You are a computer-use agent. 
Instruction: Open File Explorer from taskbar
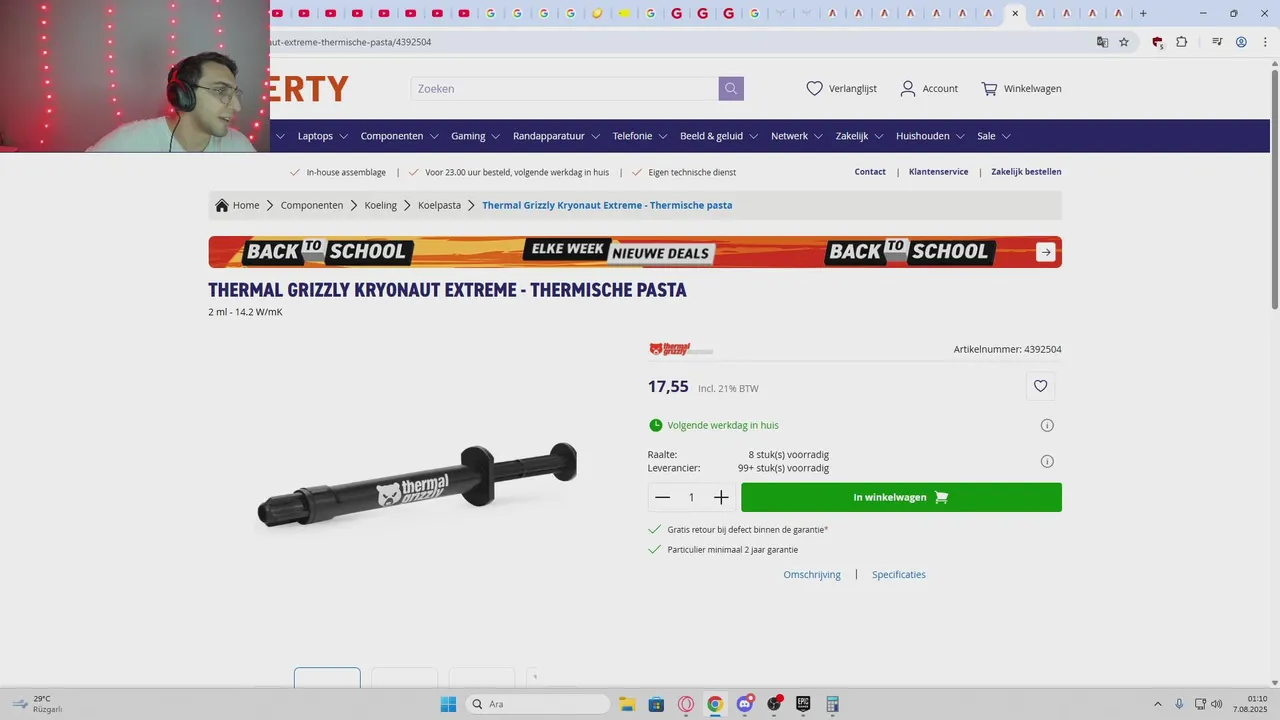pos(627,704)
